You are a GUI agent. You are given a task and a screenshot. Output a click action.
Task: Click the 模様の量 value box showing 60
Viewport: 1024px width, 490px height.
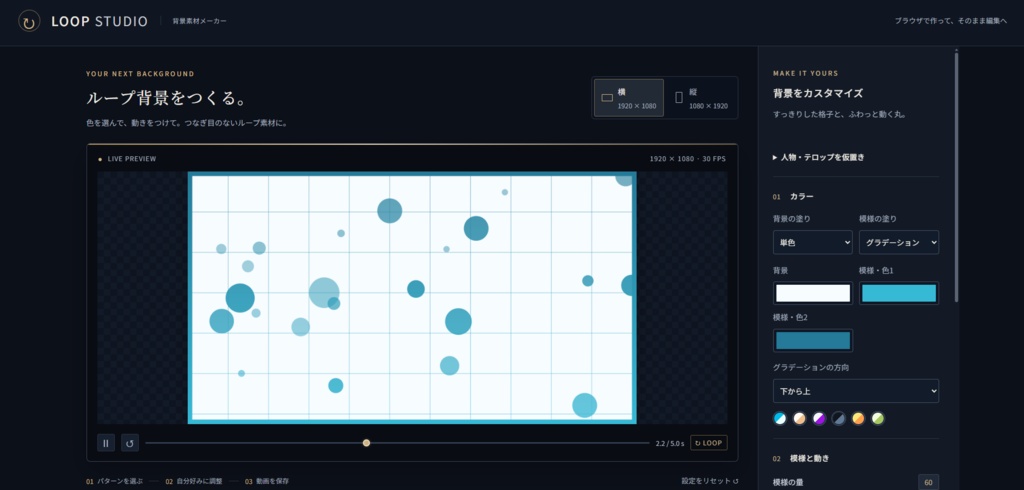[928, 483]
